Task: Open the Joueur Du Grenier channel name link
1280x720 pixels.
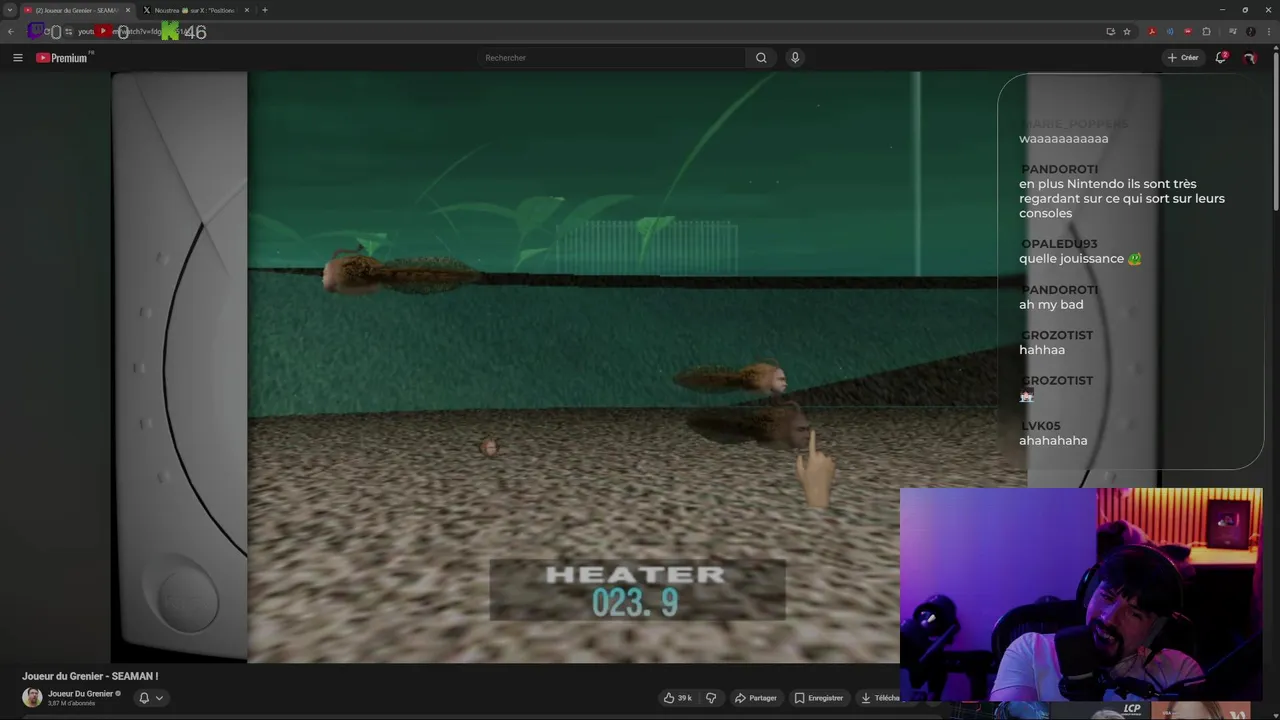Action: [80, 694]
